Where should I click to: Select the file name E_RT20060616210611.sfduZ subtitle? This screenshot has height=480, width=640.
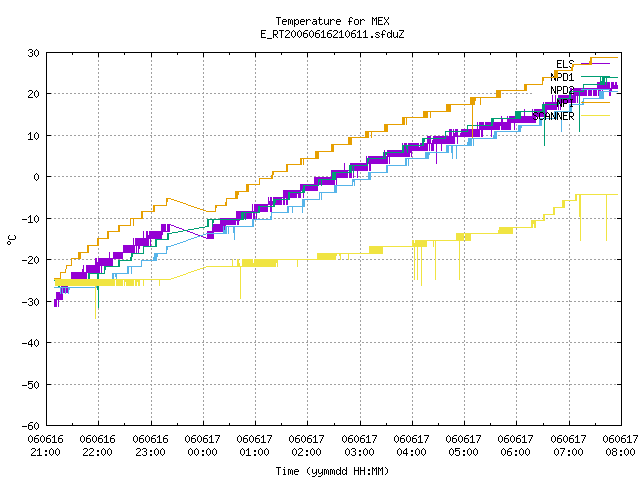coord(332,34)
